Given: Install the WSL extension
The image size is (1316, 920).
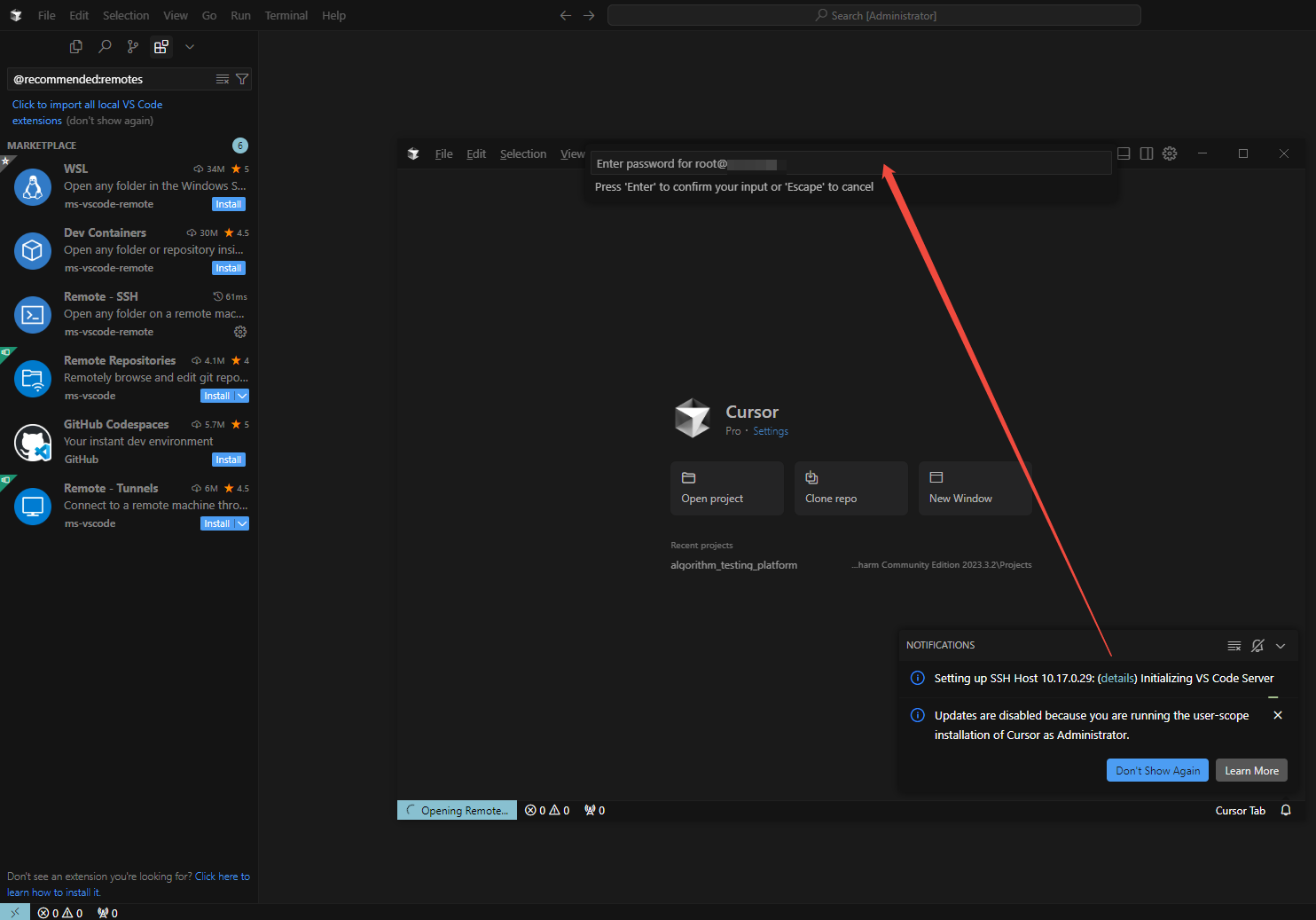Looking at the screenshot, I should pos(229,204).
